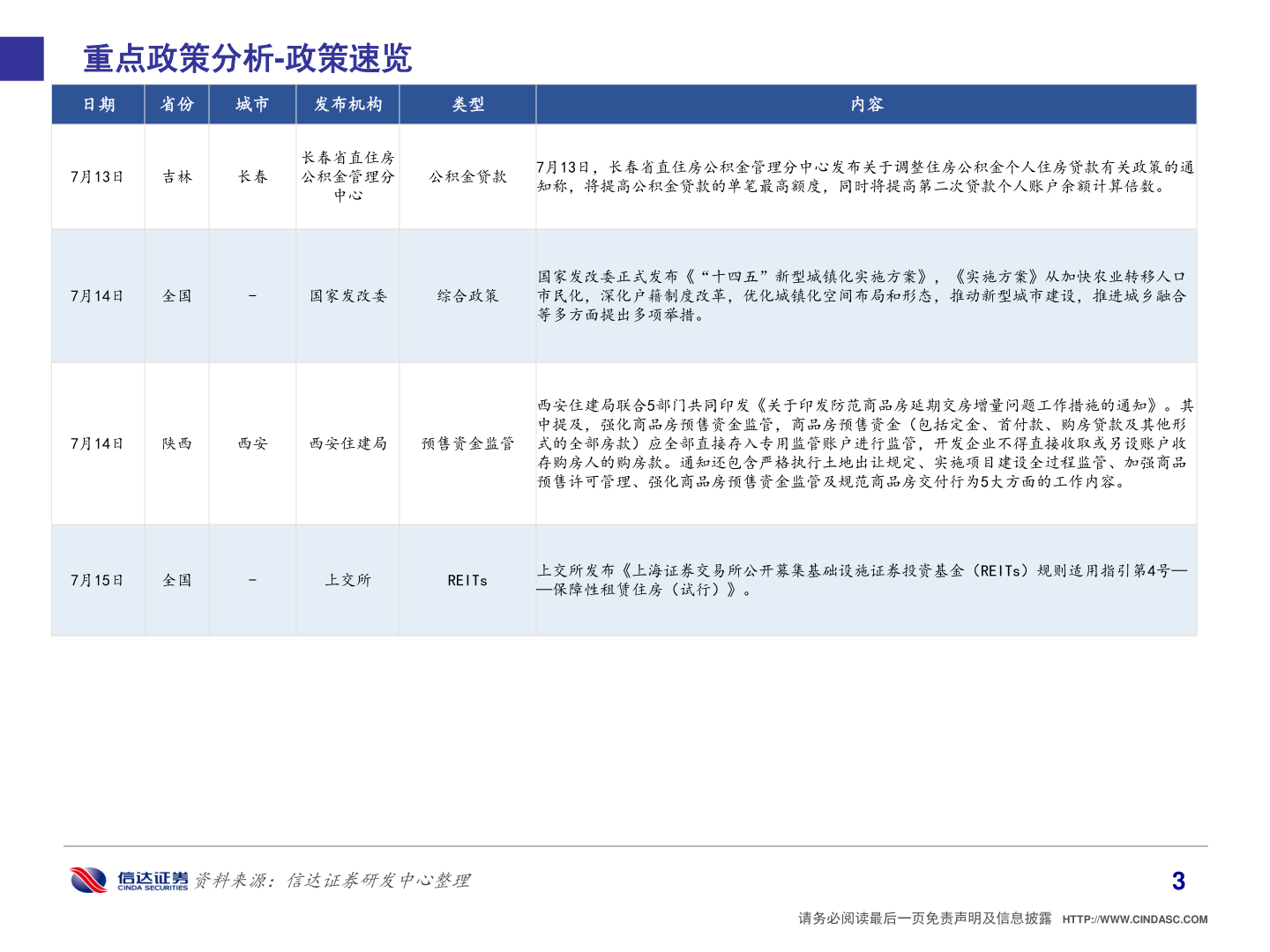The image size is (1270, 952).
Task: Select the 综合政策 type cell
Action: point(467,297)
